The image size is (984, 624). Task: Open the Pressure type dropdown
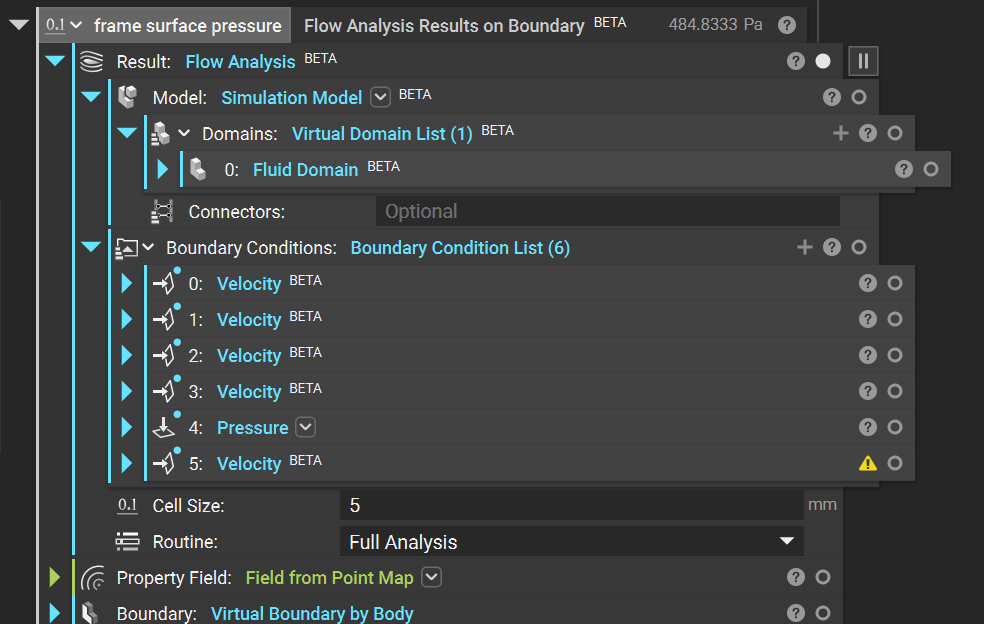click(x=306, y=427)
